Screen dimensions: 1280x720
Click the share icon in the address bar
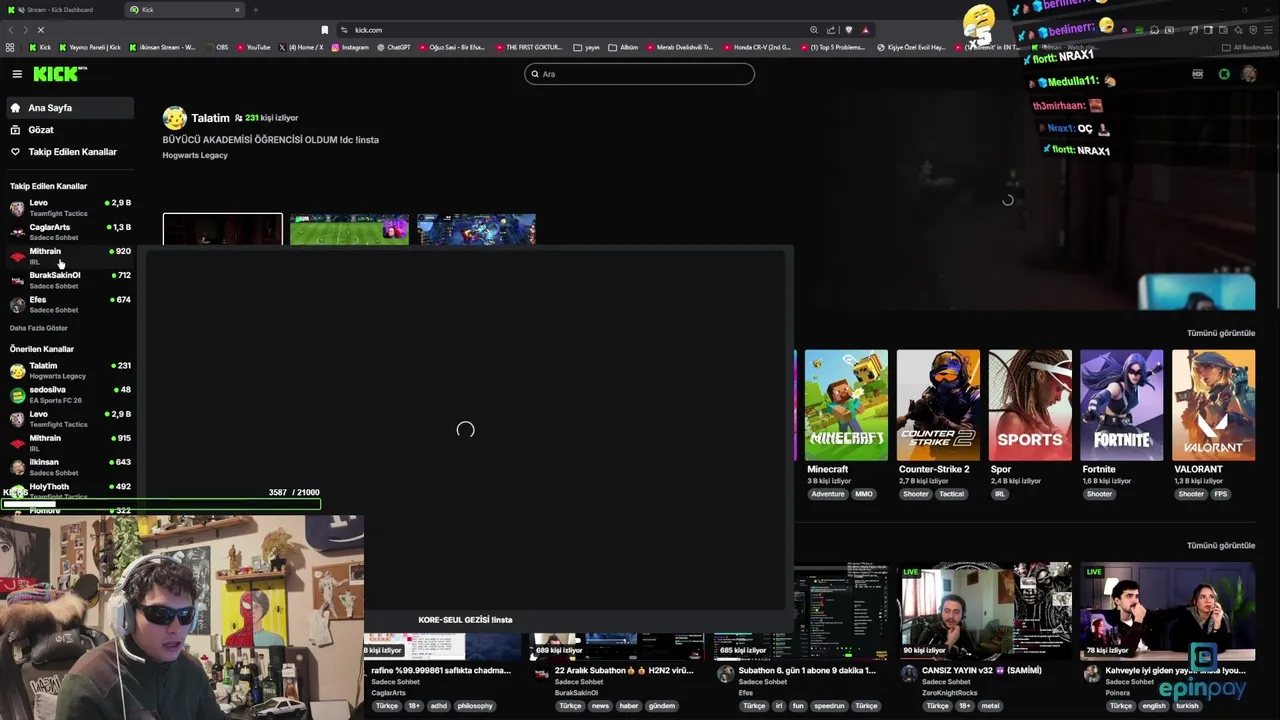point(831,30)
